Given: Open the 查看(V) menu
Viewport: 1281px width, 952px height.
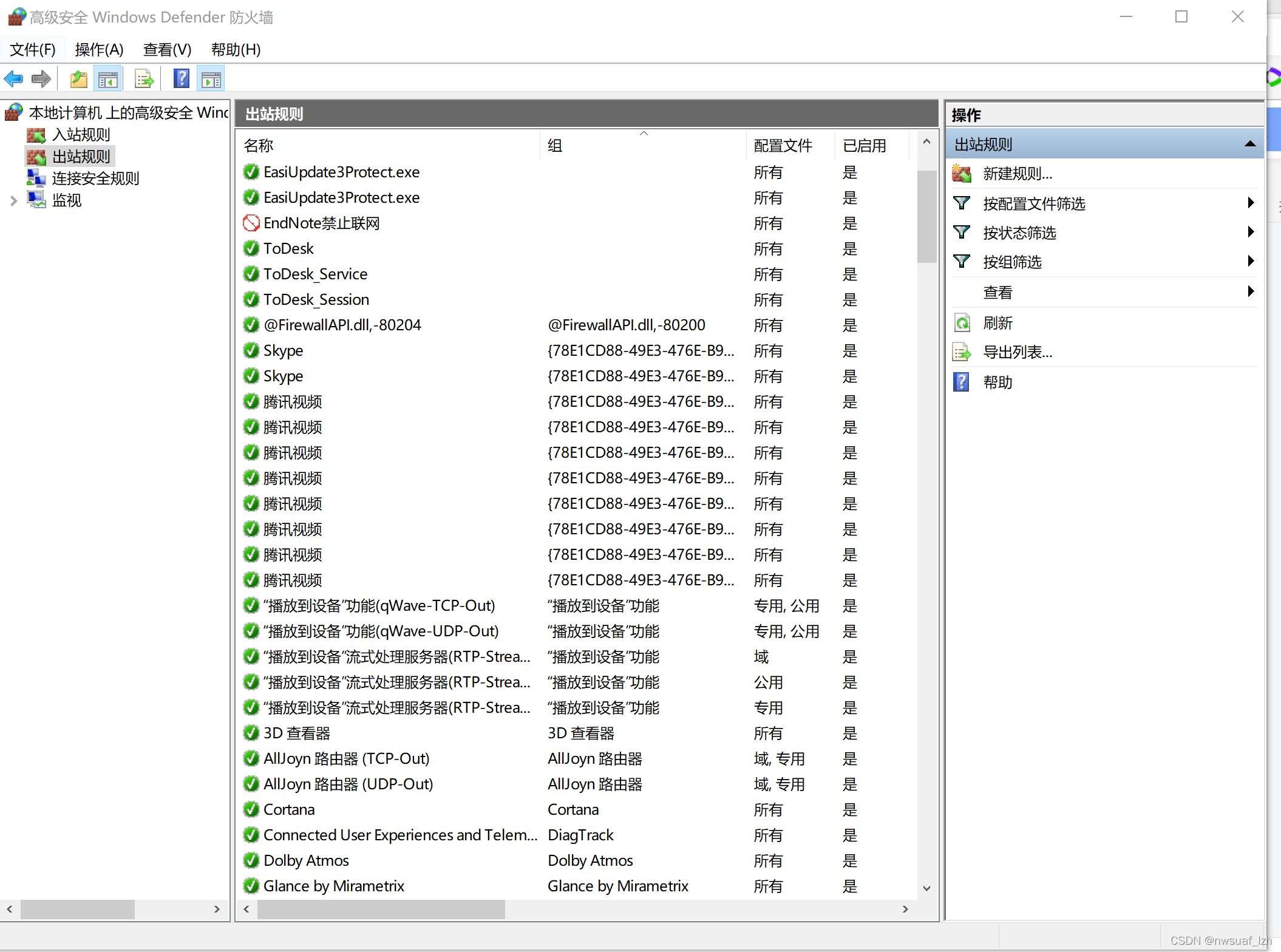Looking at the screenshot, I should coord(167,49).
